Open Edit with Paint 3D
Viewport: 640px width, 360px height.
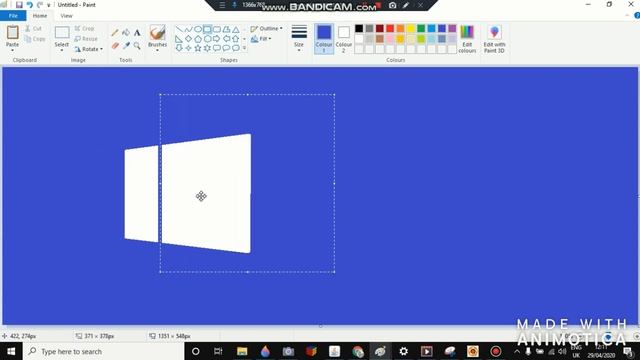coord(494,39)
